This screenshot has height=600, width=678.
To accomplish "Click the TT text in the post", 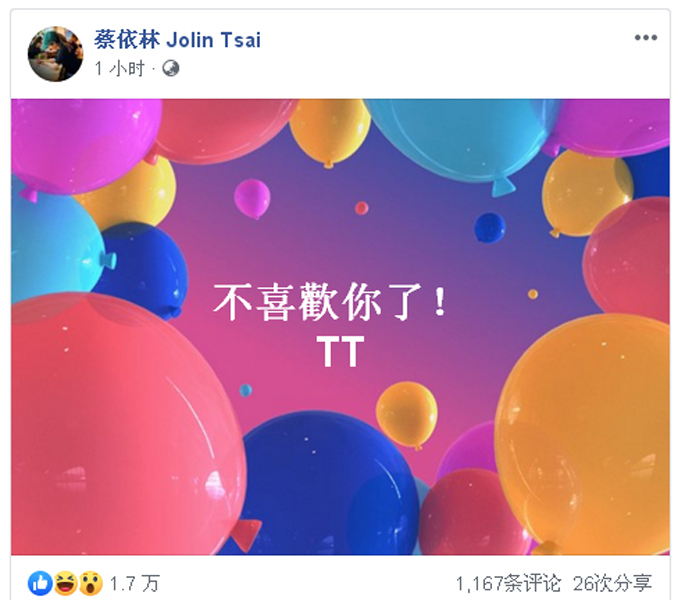I will coord(340,351).
